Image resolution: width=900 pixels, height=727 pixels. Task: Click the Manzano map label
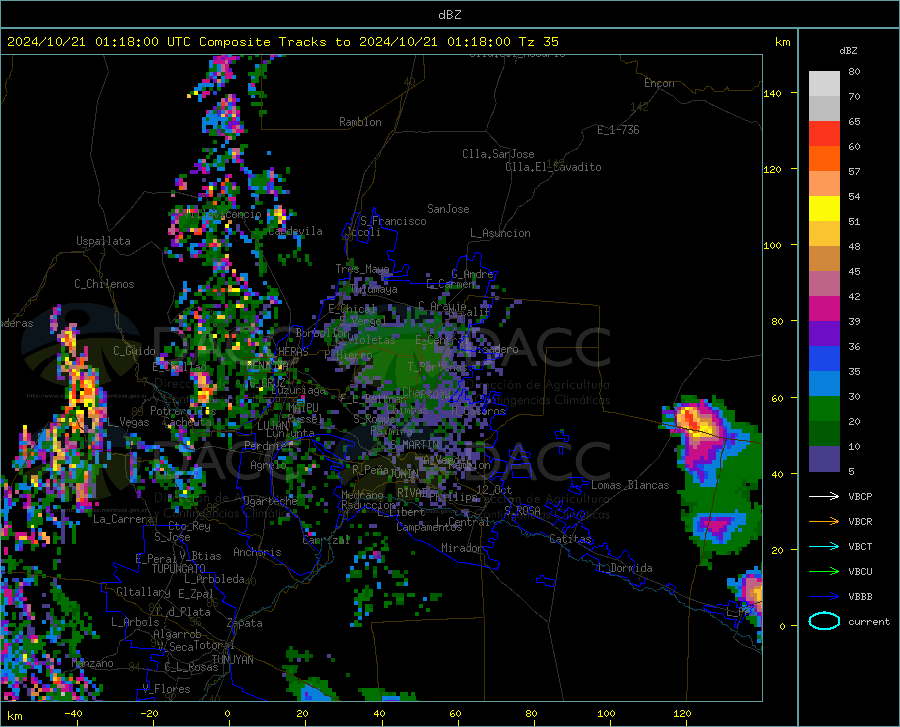click(x=92, y=663)
